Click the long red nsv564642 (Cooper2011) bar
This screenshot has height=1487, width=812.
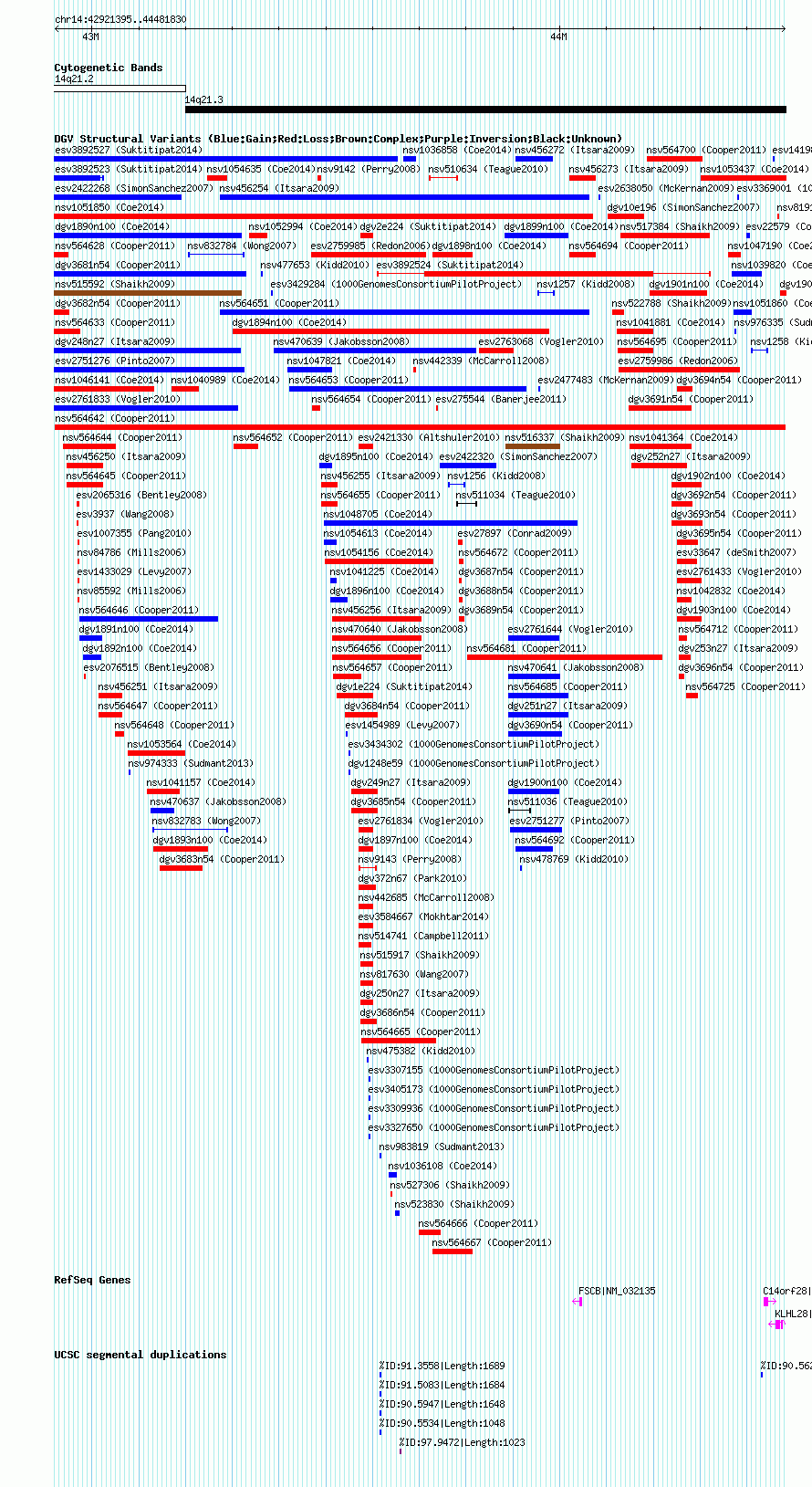pos(420,427)
